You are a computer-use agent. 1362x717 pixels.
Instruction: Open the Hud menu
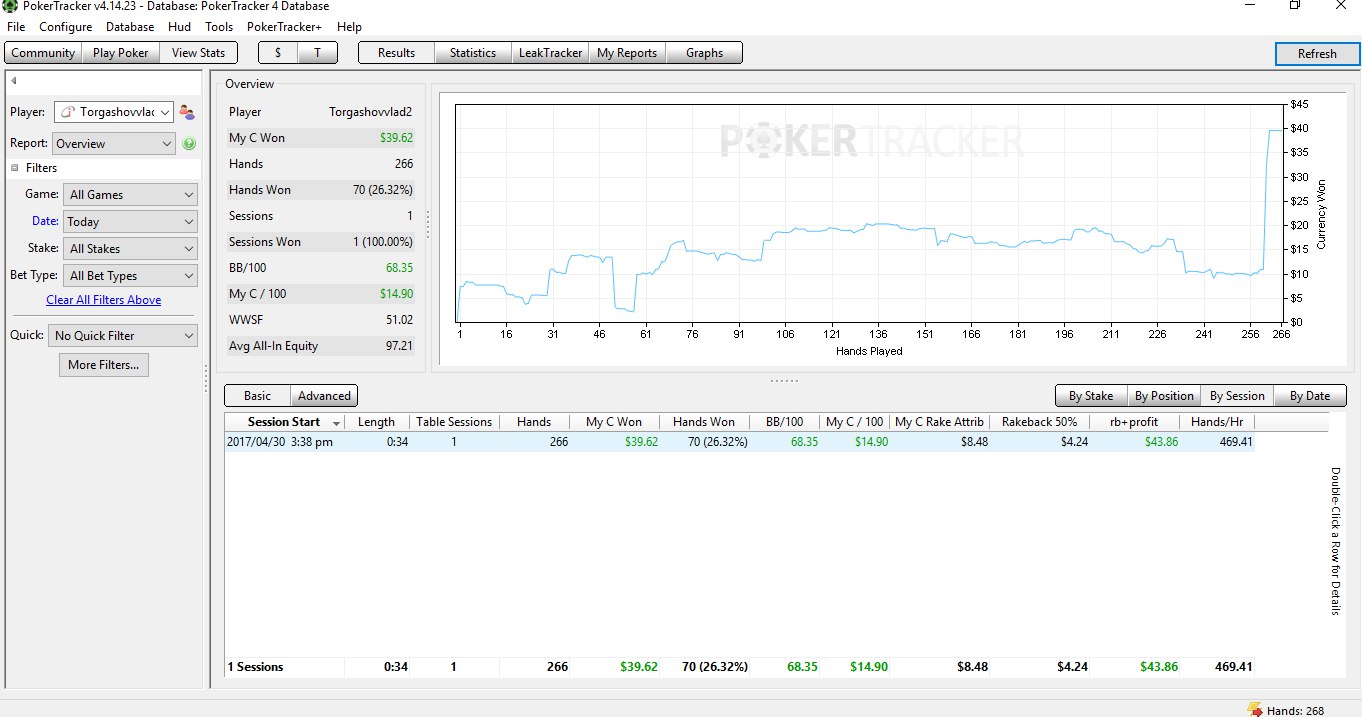[180, 27]
